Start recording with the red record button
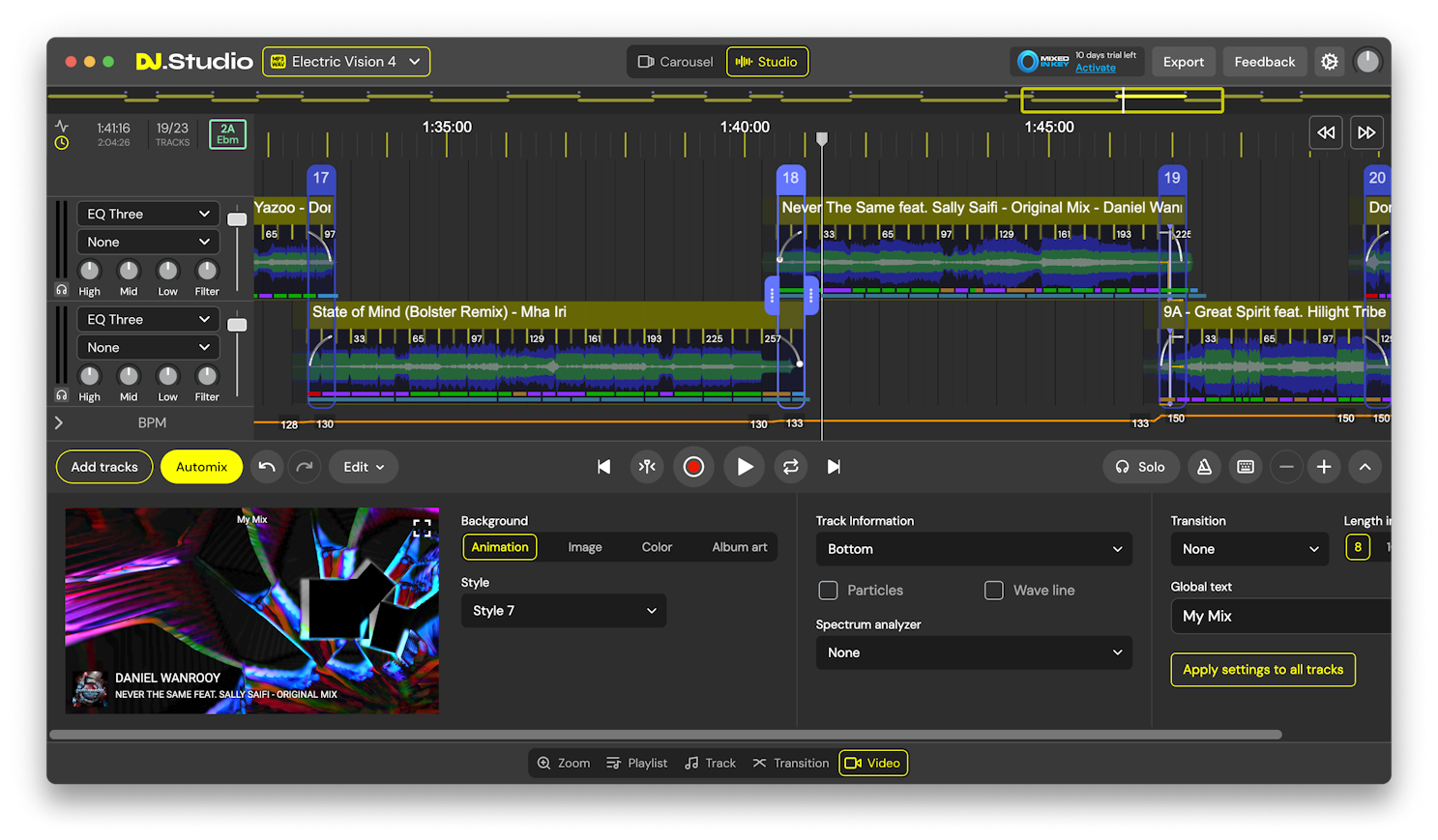 pyautogui.click(x=693, y=467)
